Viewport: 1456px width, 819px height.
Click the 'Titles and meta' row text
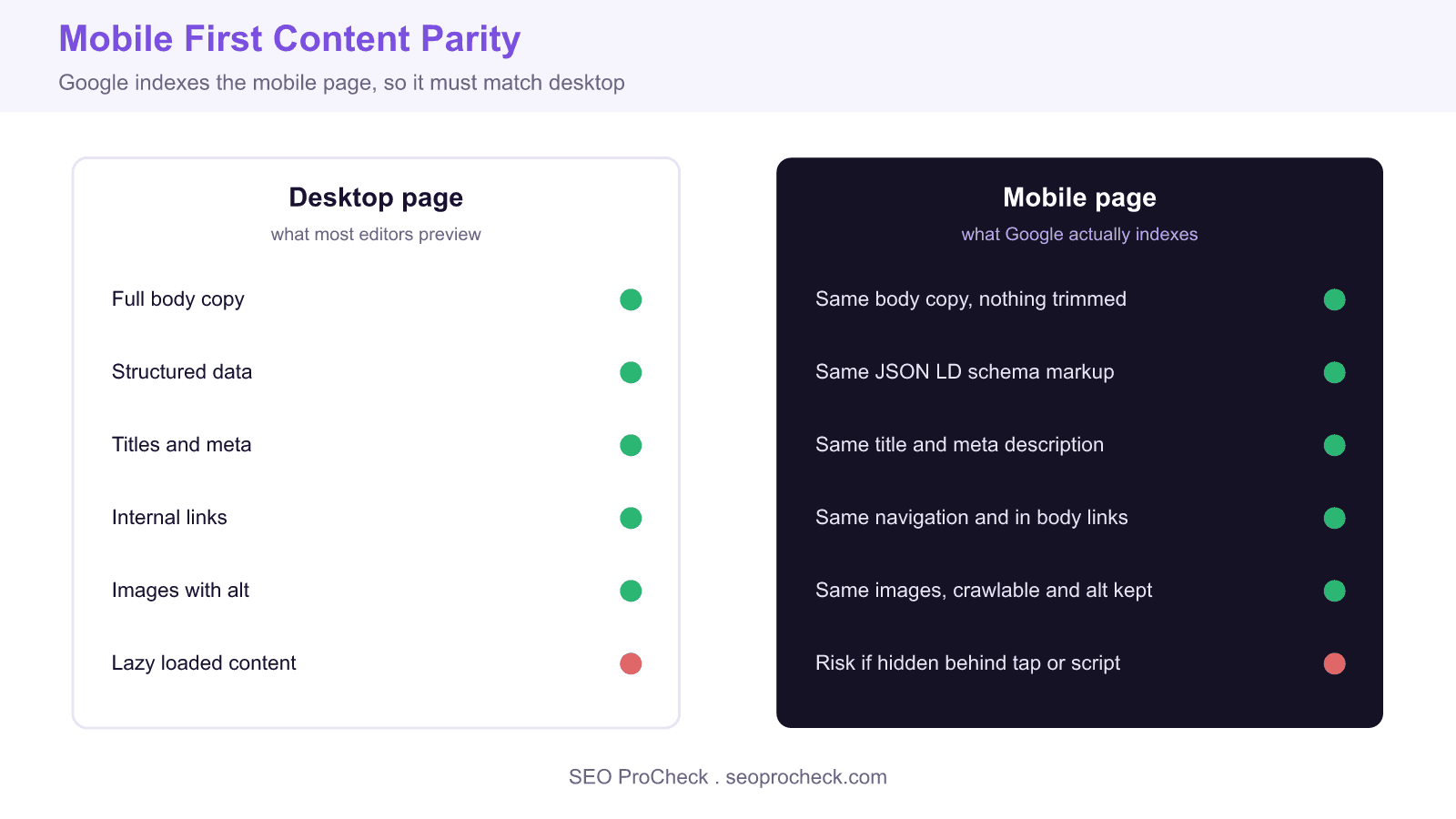tap(182, 444)
